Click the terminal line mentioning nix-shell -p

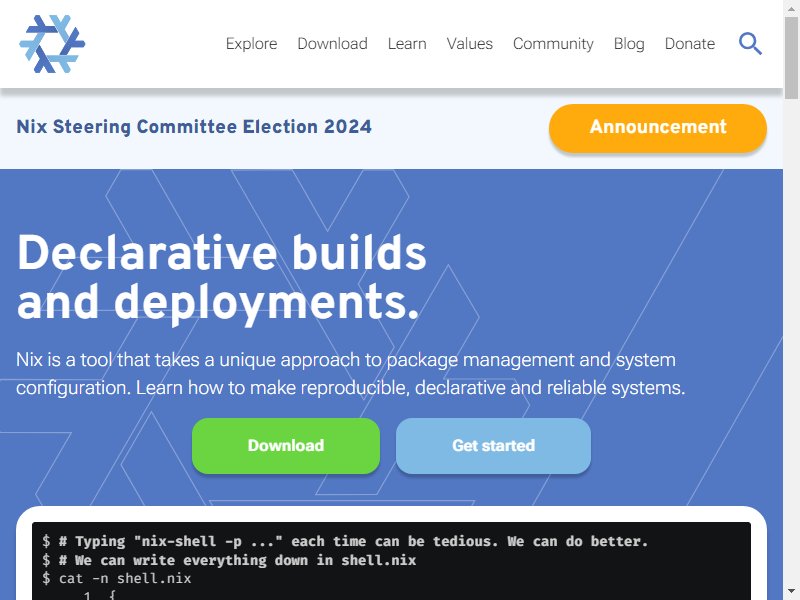[x=345, y=541]
